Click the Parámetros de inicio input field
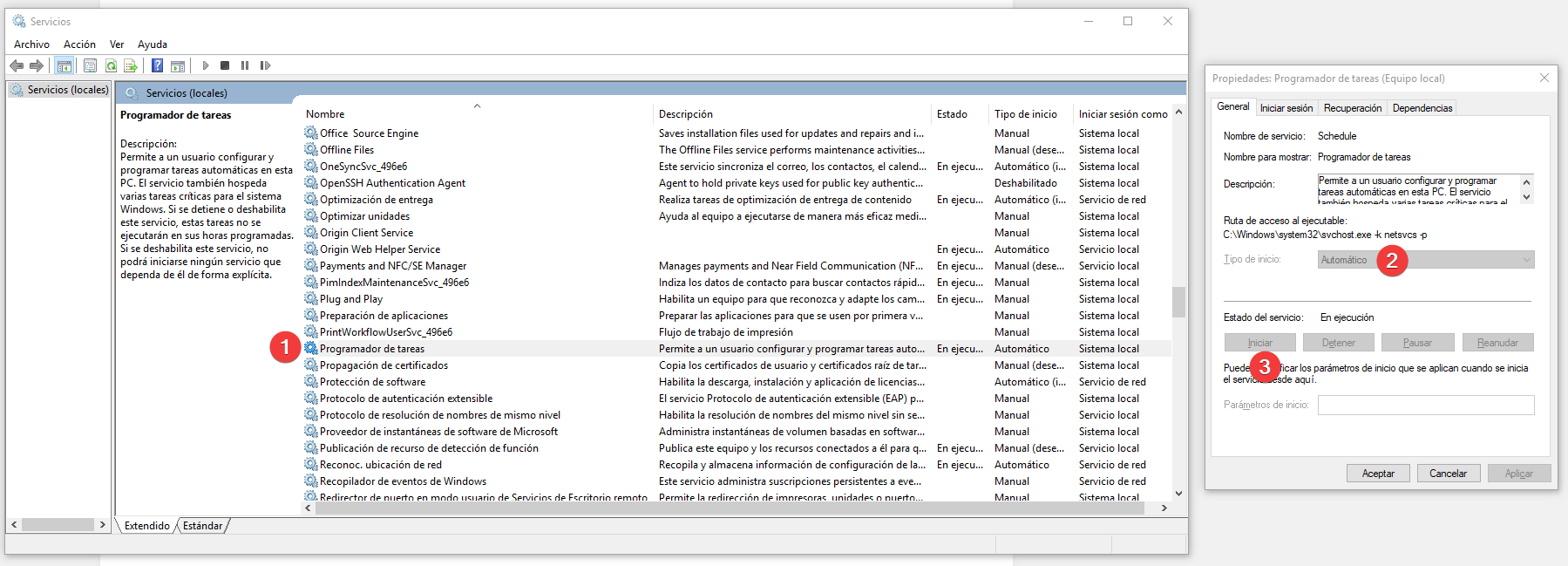Screen dimensions: 1568x566 click(1426, 405)
